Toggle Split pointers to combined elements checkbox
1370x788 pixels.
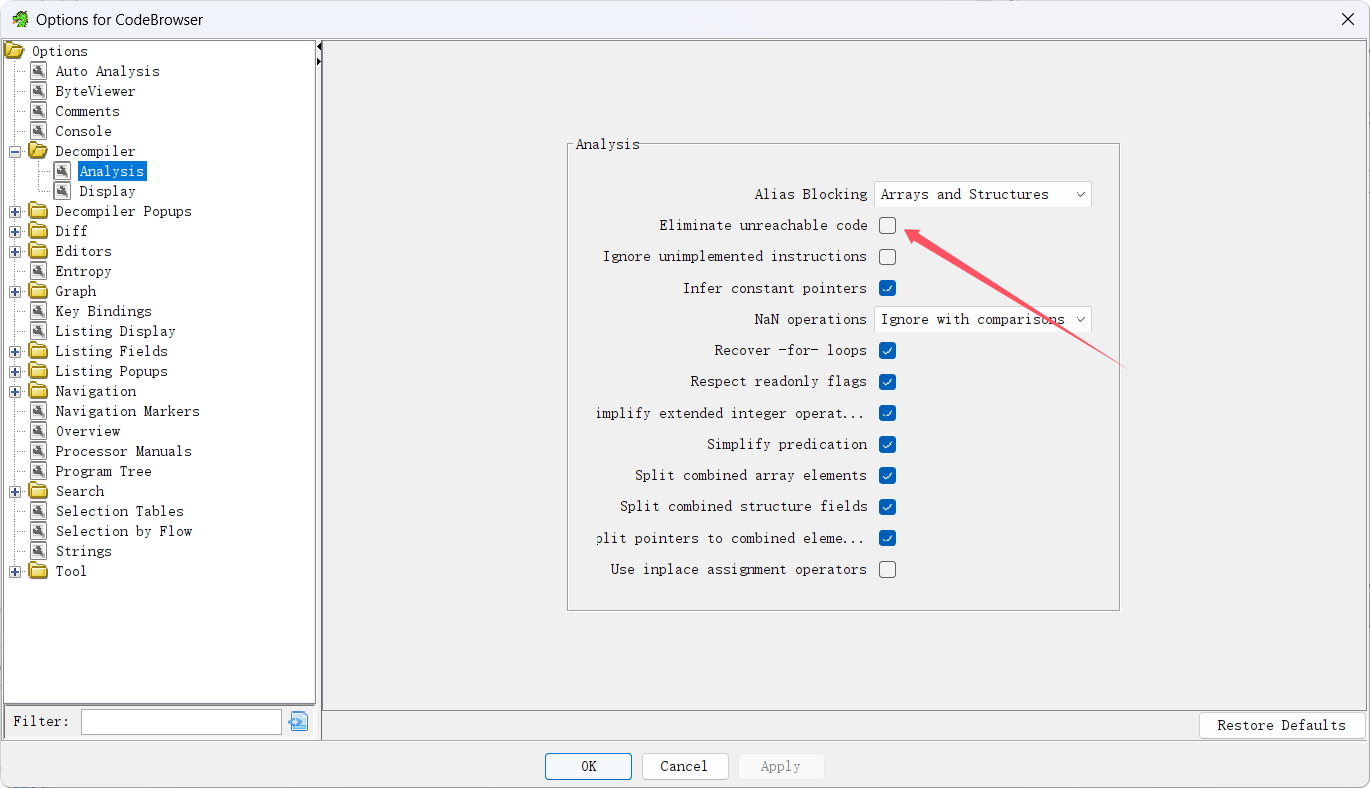(x=887, y=538)
